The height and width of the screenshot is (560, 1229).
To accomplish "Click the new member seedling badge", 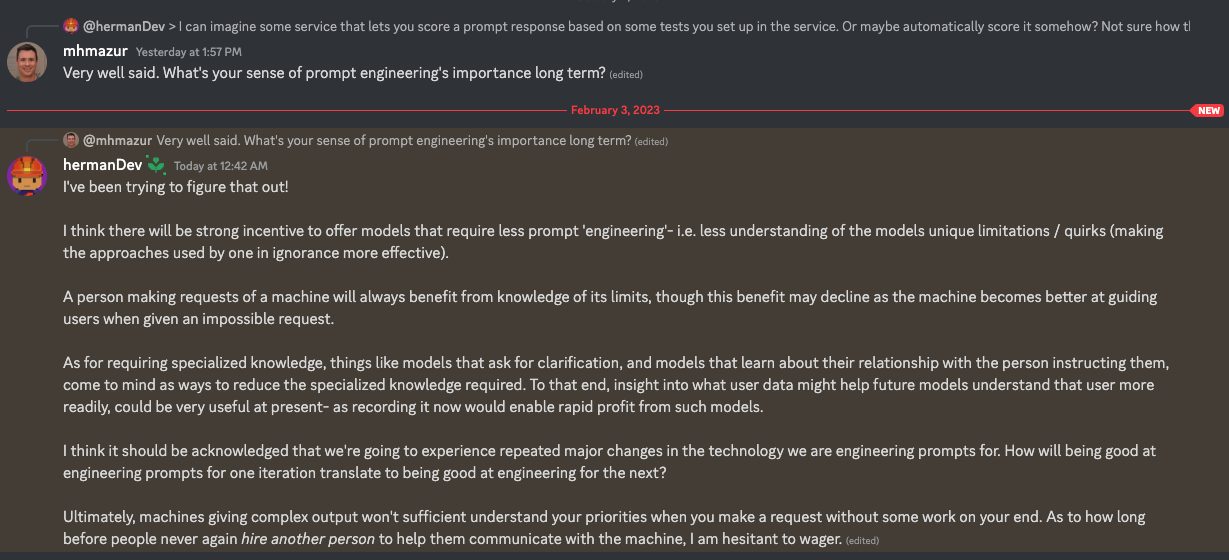I will pos(155,165).
